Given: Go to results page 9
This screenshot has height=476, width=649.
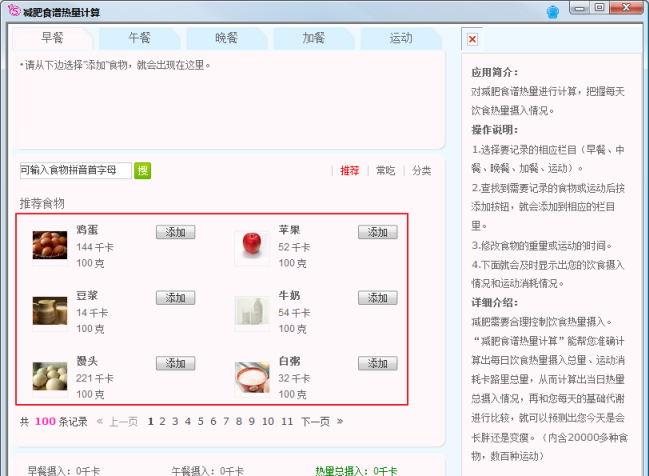Looking at the screenshot, I should point(252,421).
